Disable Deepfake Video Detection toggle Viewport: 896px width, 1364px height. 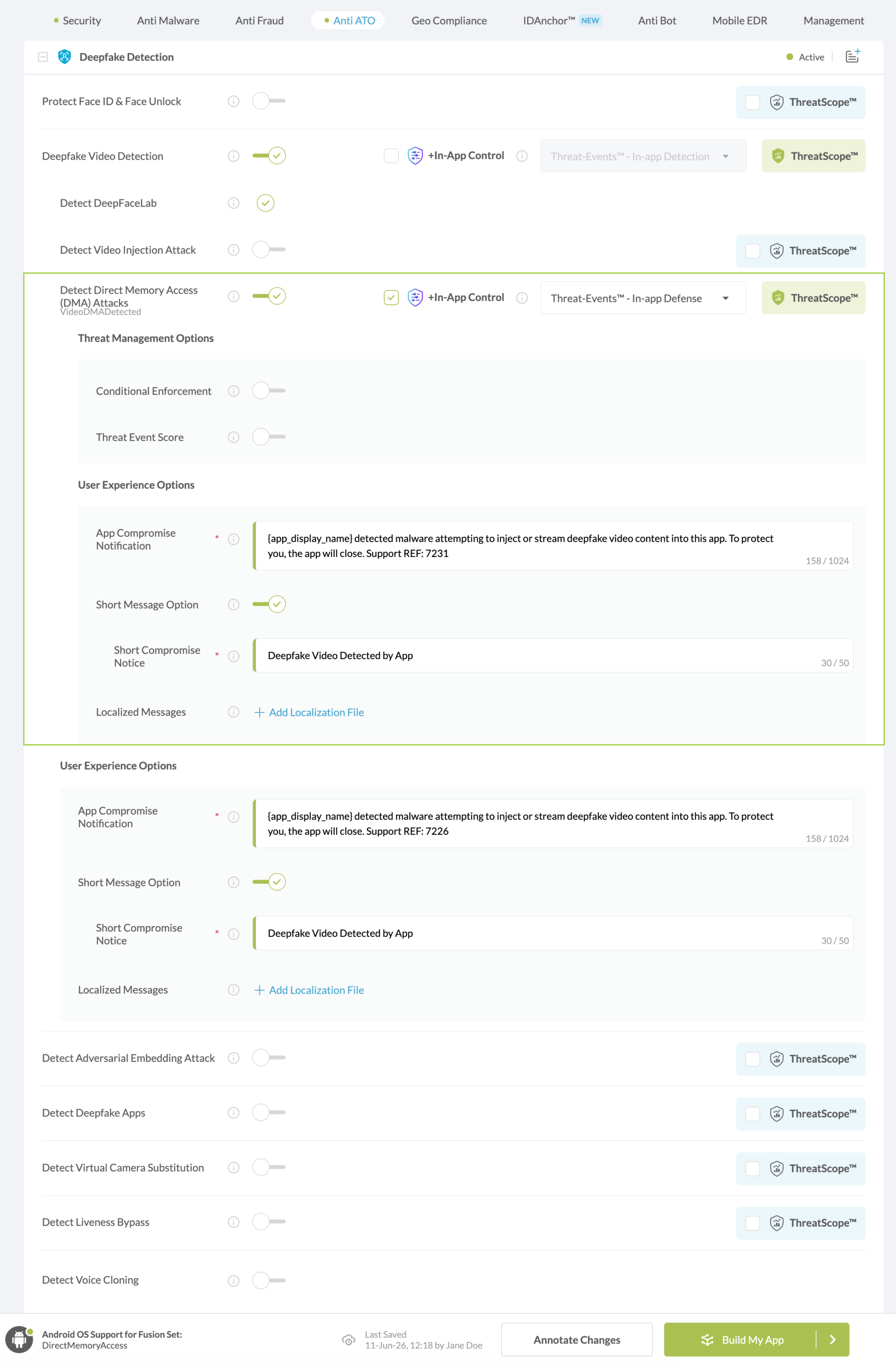point(269,155)
